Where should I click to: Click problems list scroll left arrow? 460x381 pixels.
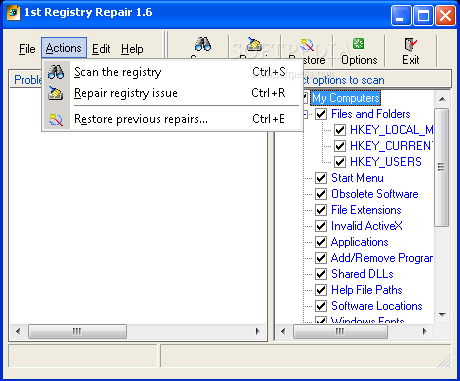click(x=18, y=331)
